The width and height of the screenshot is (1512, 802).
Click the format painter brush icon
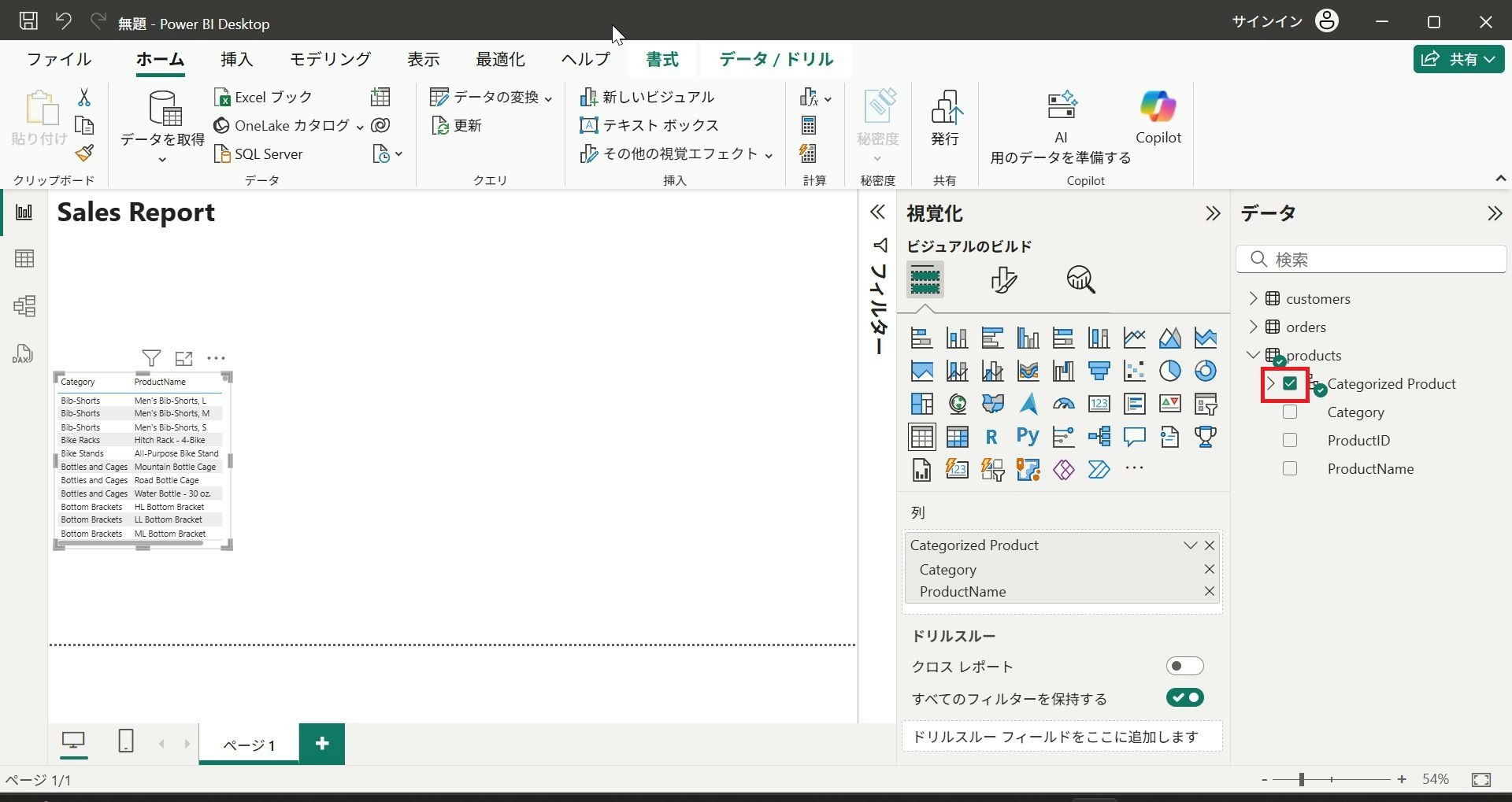pos(84,153)
